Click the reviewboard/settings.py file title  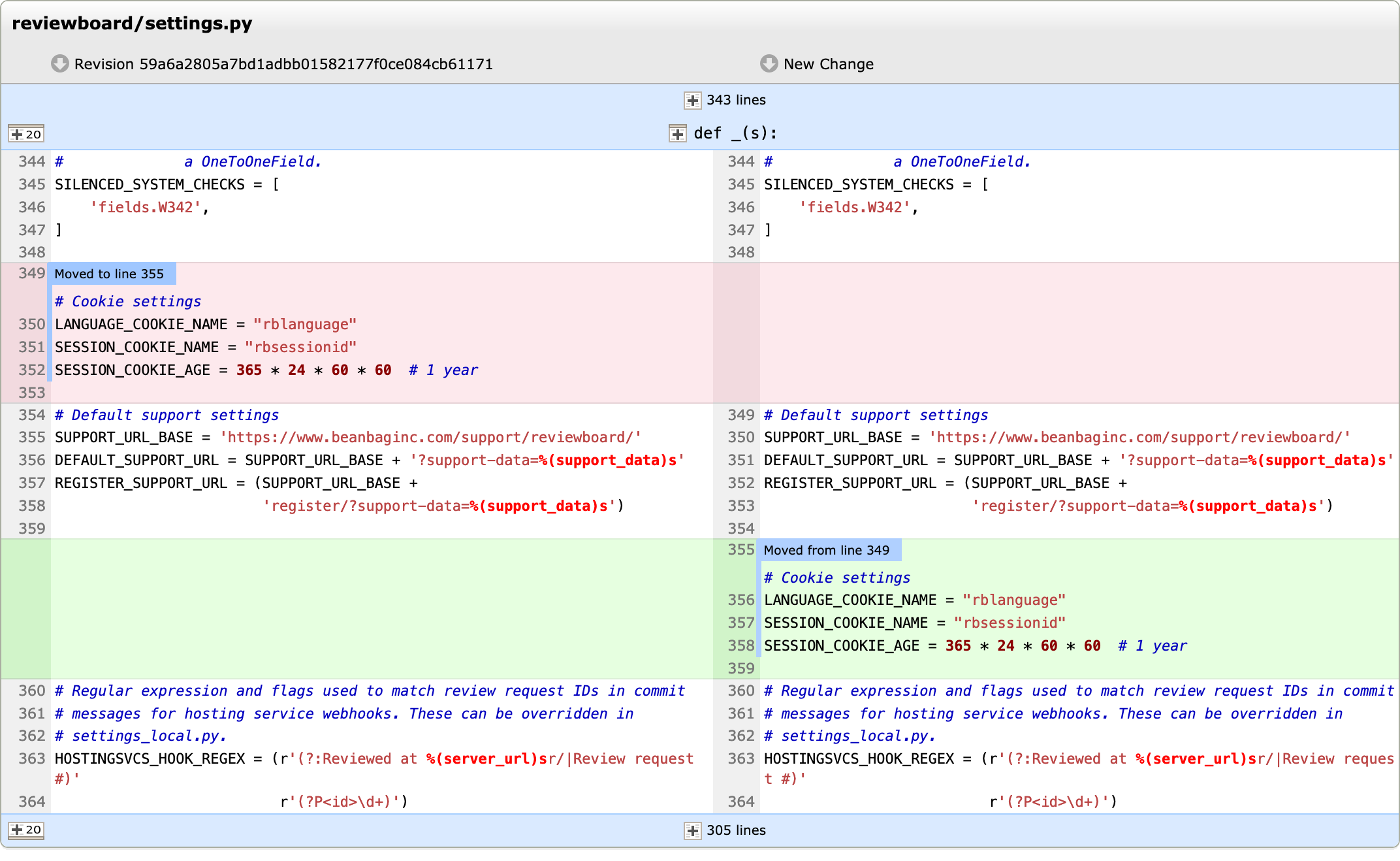pyautogui.click(x=132, y=24)
